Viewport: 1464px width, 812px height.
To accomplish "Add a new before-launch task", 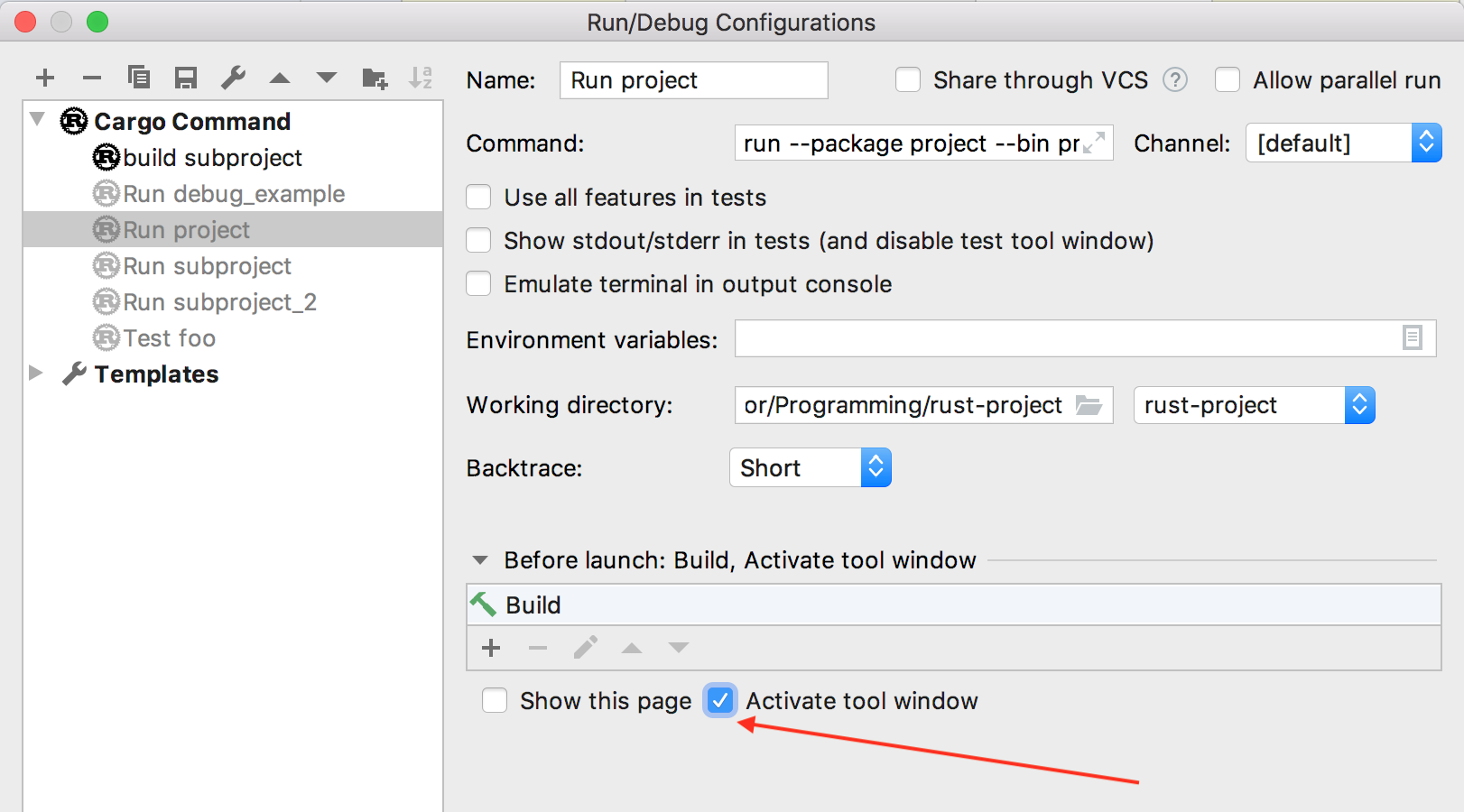I will click(491, 648).
